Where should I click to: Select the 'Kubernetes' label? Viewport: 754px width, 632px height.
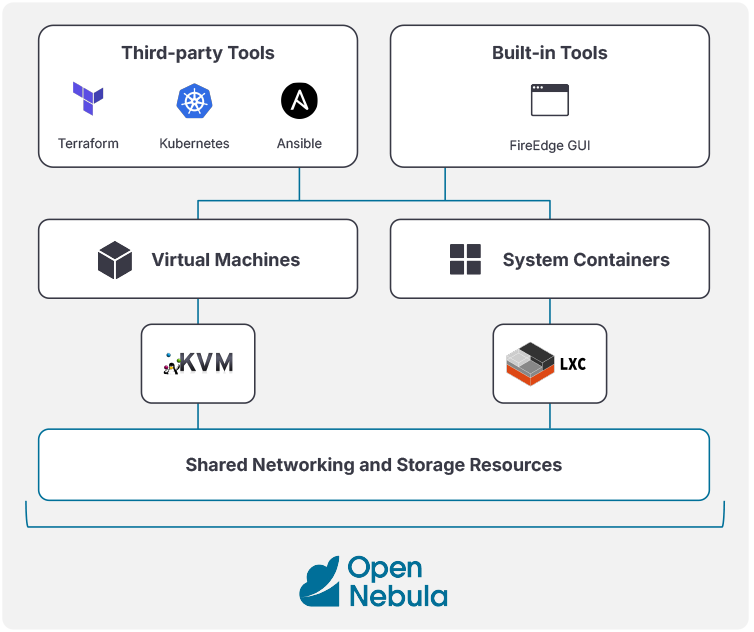click(194, 143)
